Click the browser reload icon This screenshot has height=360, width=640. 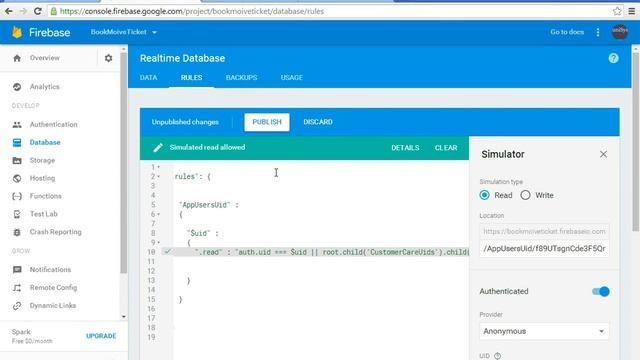(38, 11)
